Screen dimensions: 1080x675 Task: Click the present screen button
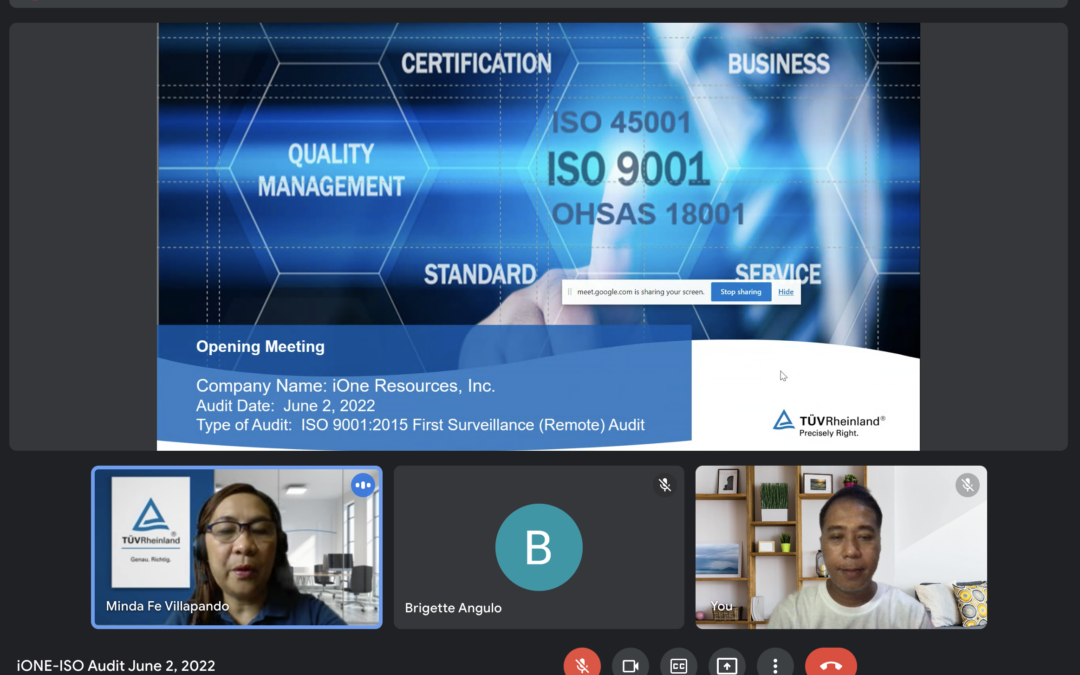click(727, 665)
